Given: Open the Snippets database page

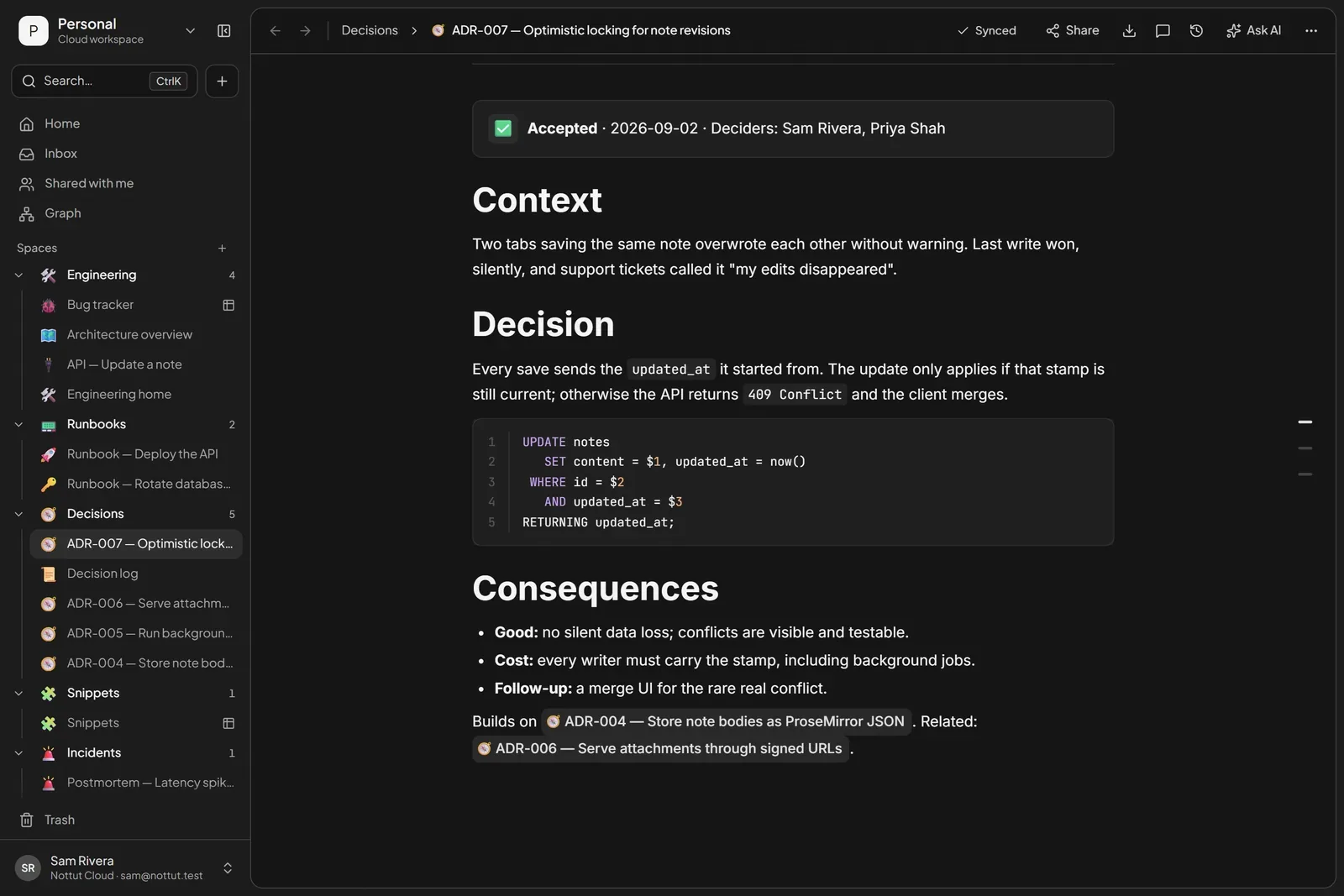Looking at the screenshot, I should pos(136,723).
